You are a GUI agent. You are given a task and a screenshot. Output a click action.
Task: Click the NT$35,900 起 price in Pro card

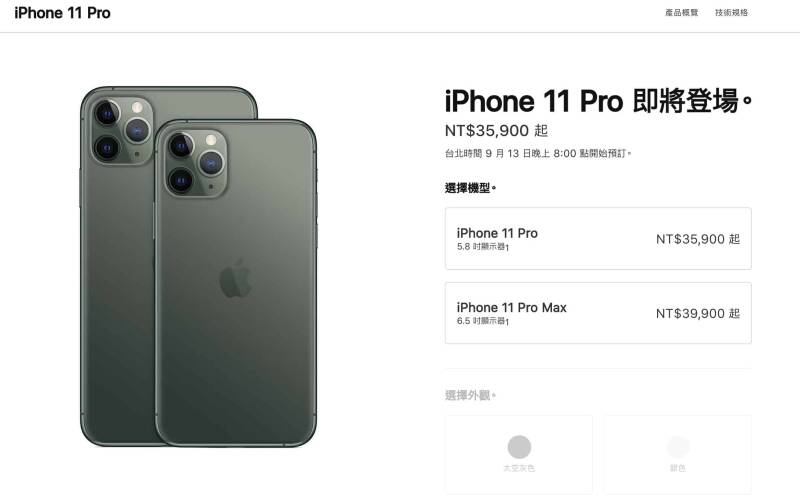697,239
